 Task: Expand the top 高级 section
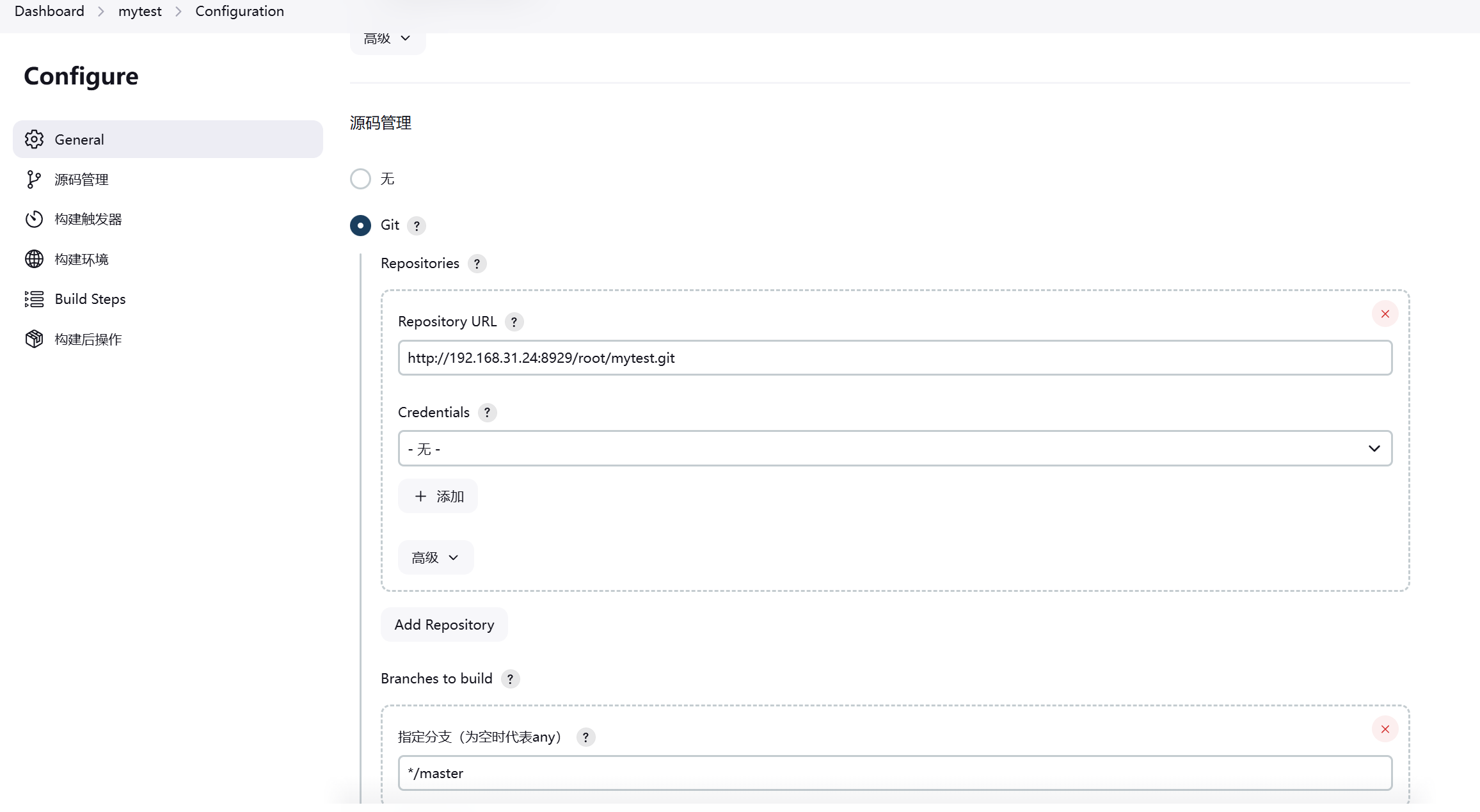(x=387, y=39)
